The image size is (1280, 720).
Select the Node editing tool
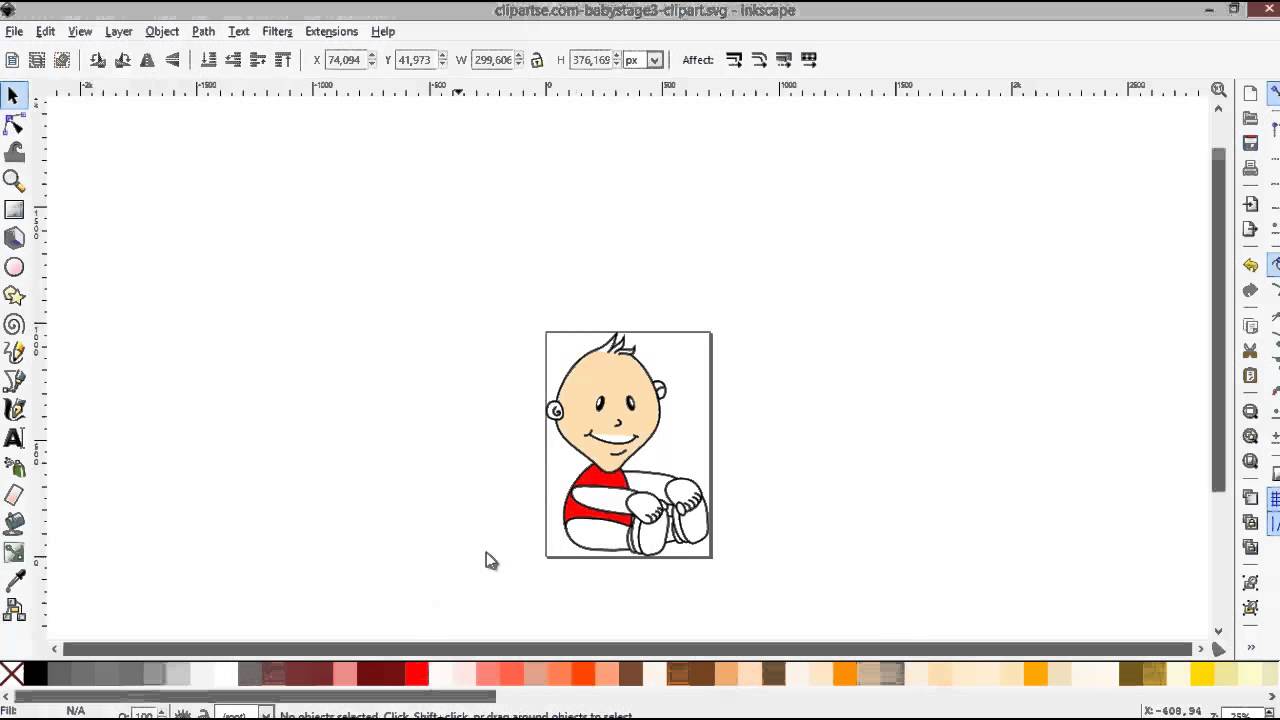tap(14, 124)
